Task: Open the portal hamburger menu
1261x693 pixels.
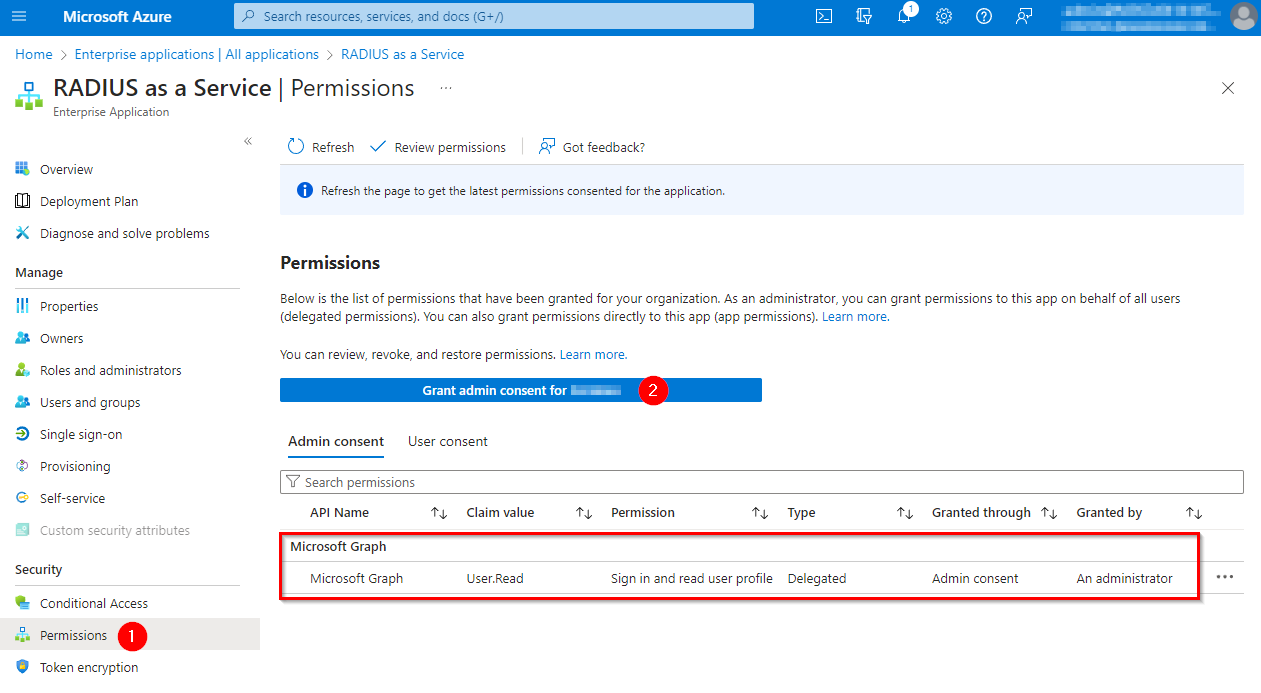Action: 20,16
